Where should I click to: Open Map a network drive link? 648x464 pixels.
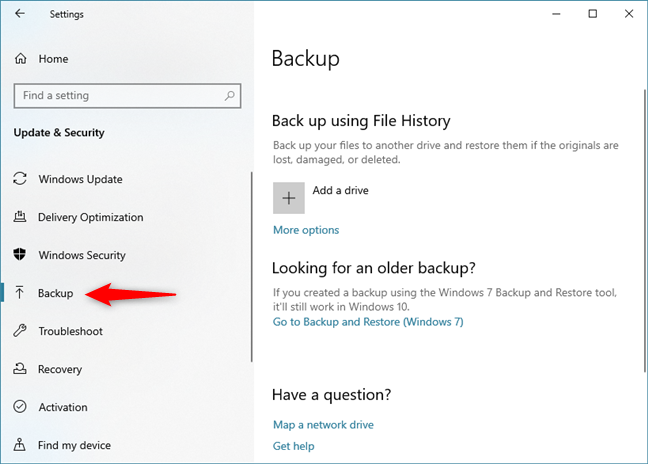(323, 425)
